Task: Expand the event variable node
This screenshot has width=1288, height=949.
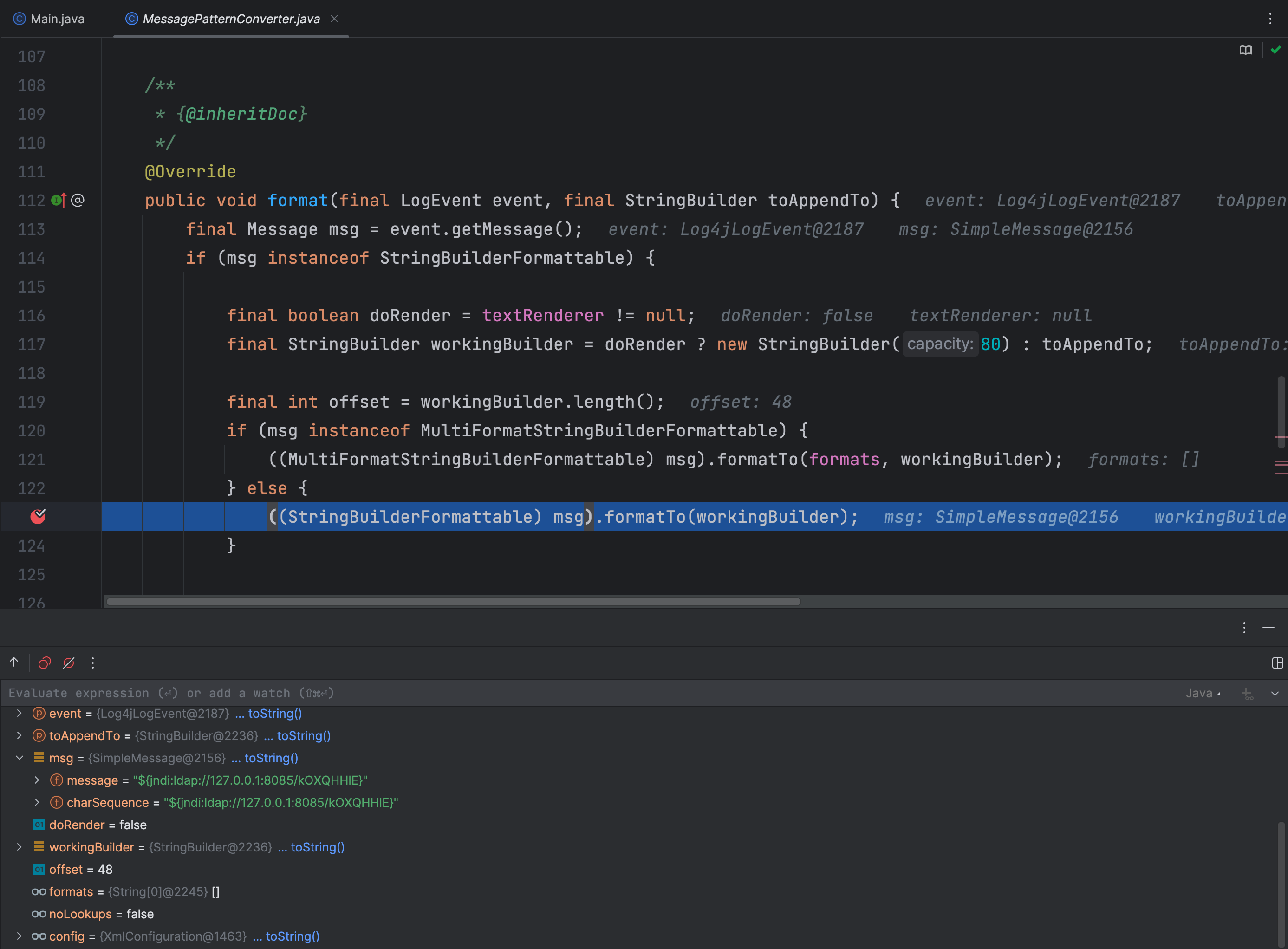Action: click(x=19, y=714)
